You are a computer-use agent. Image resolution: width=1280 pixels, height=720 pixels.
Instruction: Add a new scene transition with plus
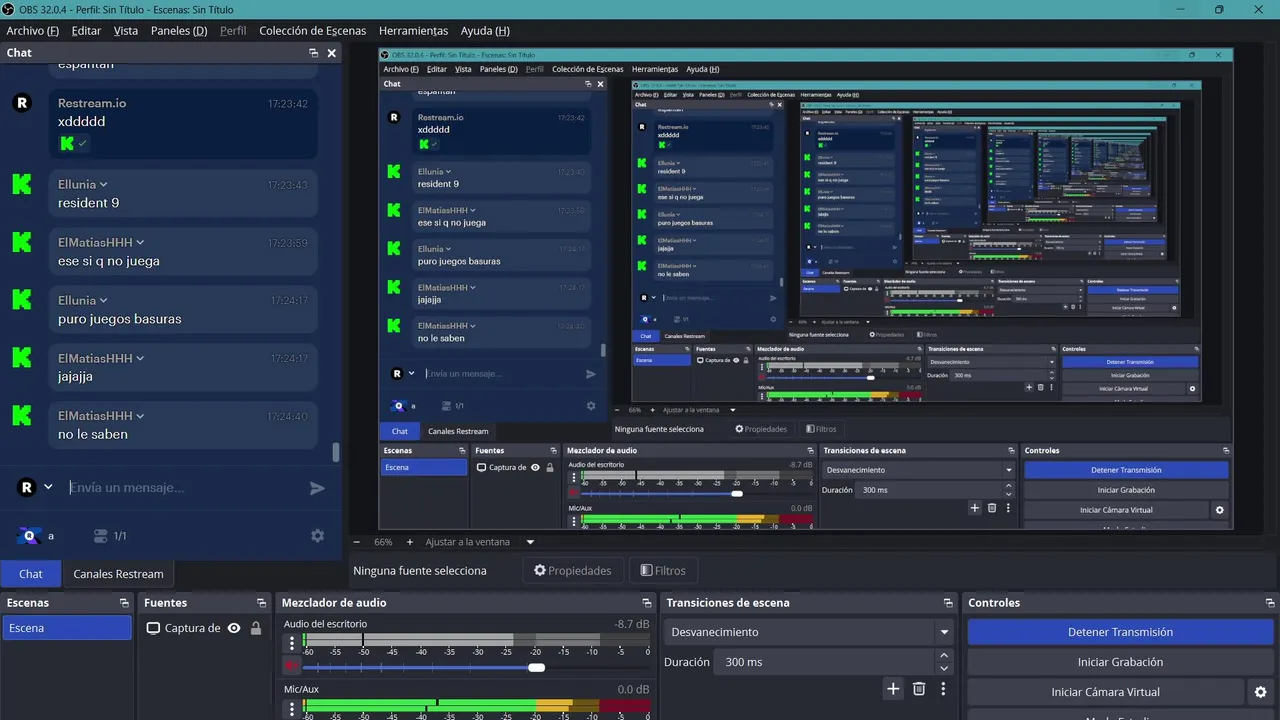point(893,688)
